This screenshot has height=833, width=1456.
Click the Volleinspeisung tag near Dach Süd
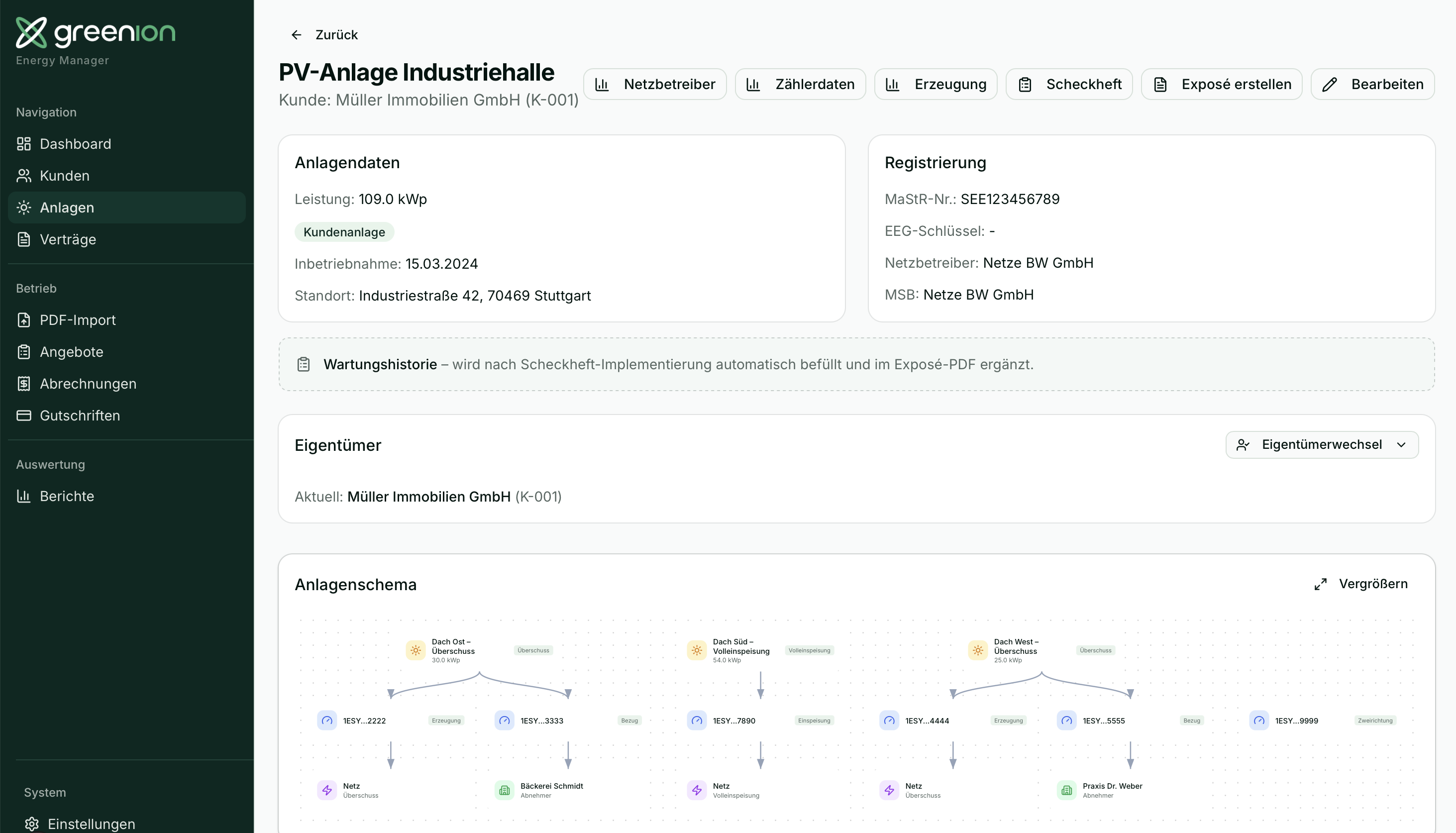[x=809, y=650]
